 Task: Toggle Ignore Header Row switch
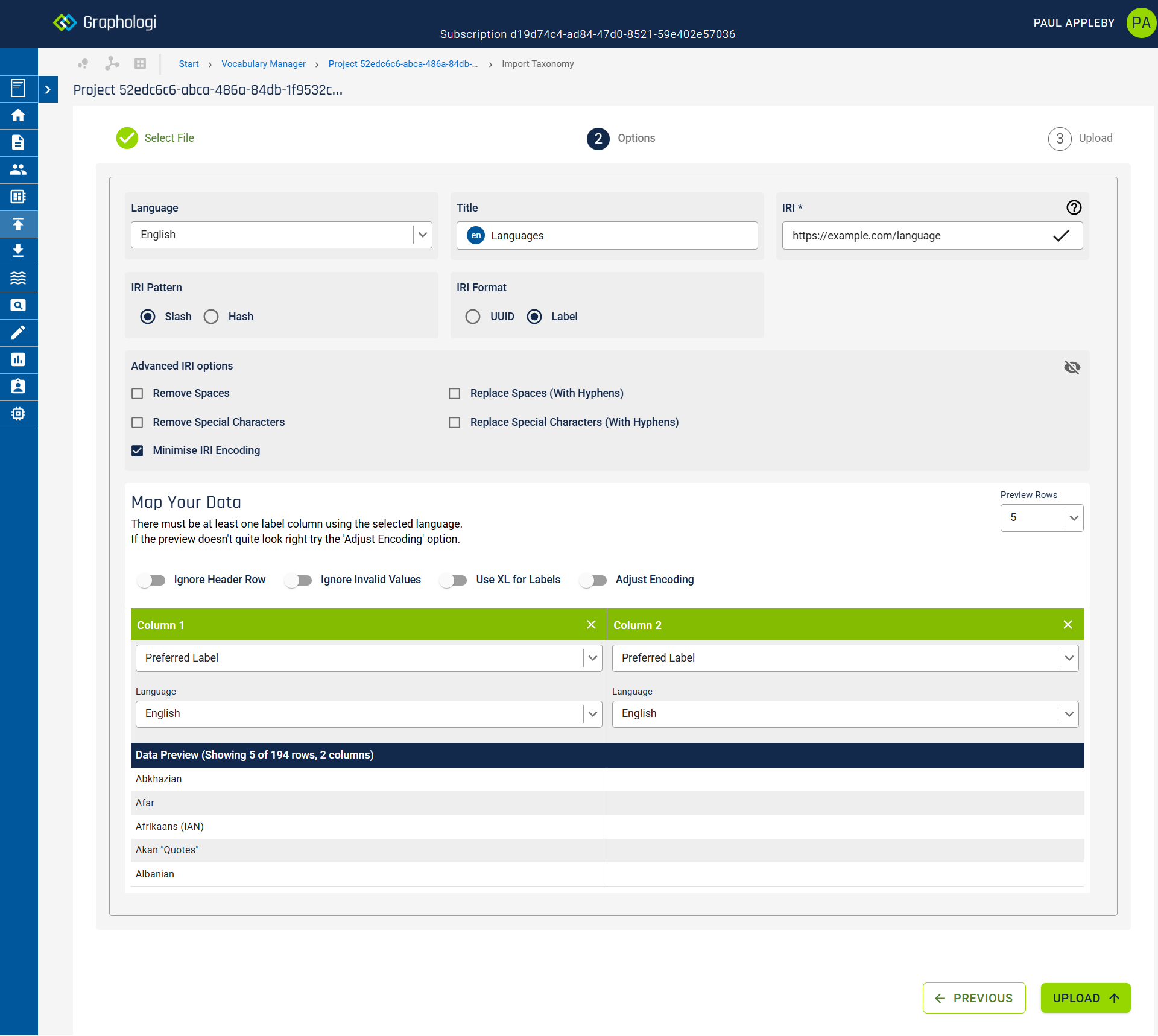pos(151,580)
